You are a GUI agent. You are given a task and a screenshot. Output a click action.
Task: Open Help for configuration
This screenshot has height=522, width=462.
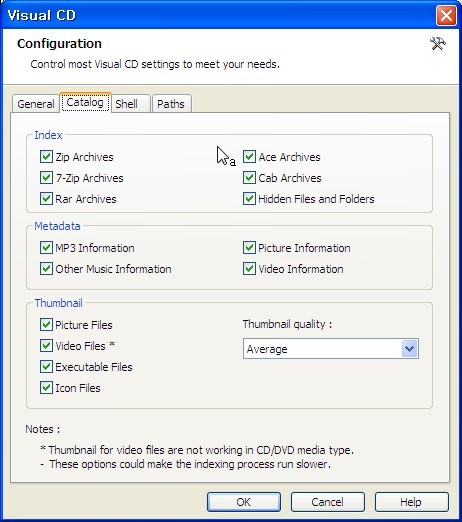411,502
